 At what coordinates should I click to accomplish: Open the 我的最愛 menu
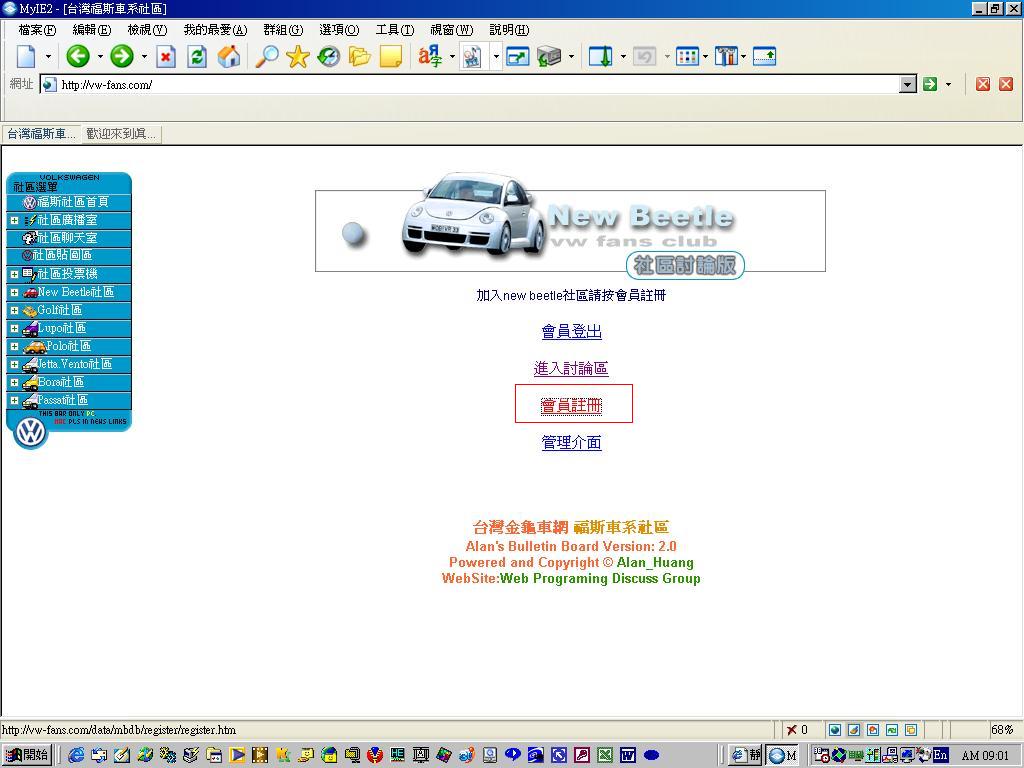[214, 30]
